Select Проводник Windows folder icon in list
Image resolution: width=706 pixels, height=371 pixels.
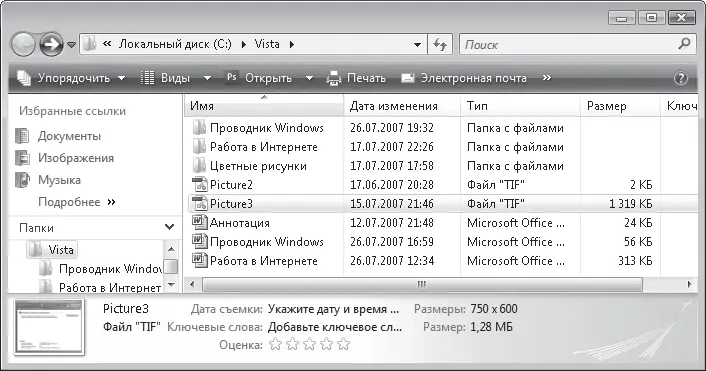click(x=199, y=128)
